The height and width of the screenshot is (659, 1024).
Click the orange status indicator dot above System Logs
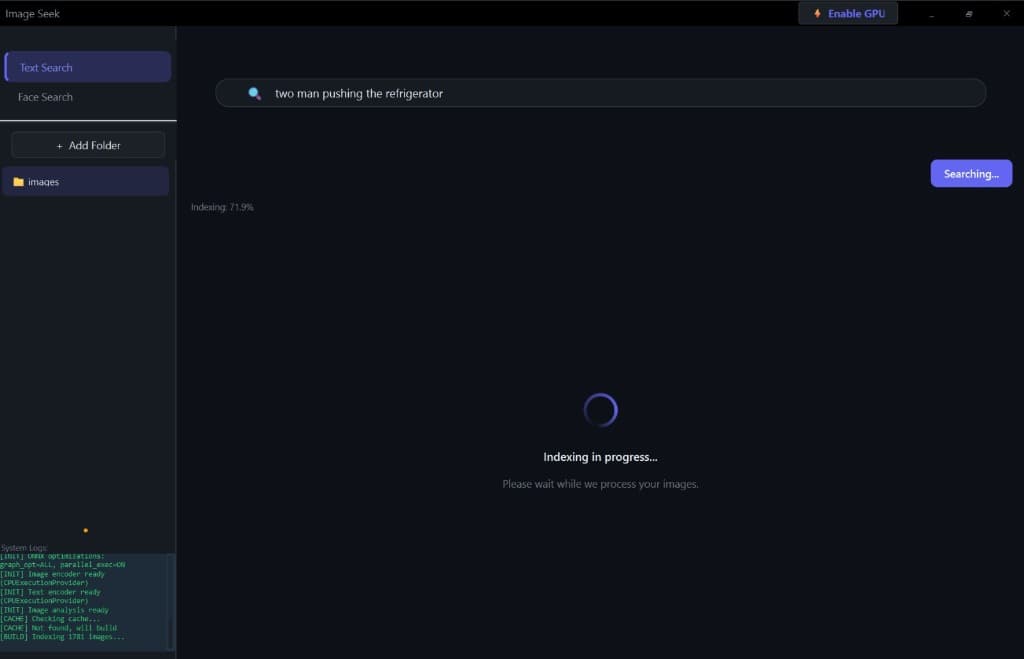click(x=85, y=530)
